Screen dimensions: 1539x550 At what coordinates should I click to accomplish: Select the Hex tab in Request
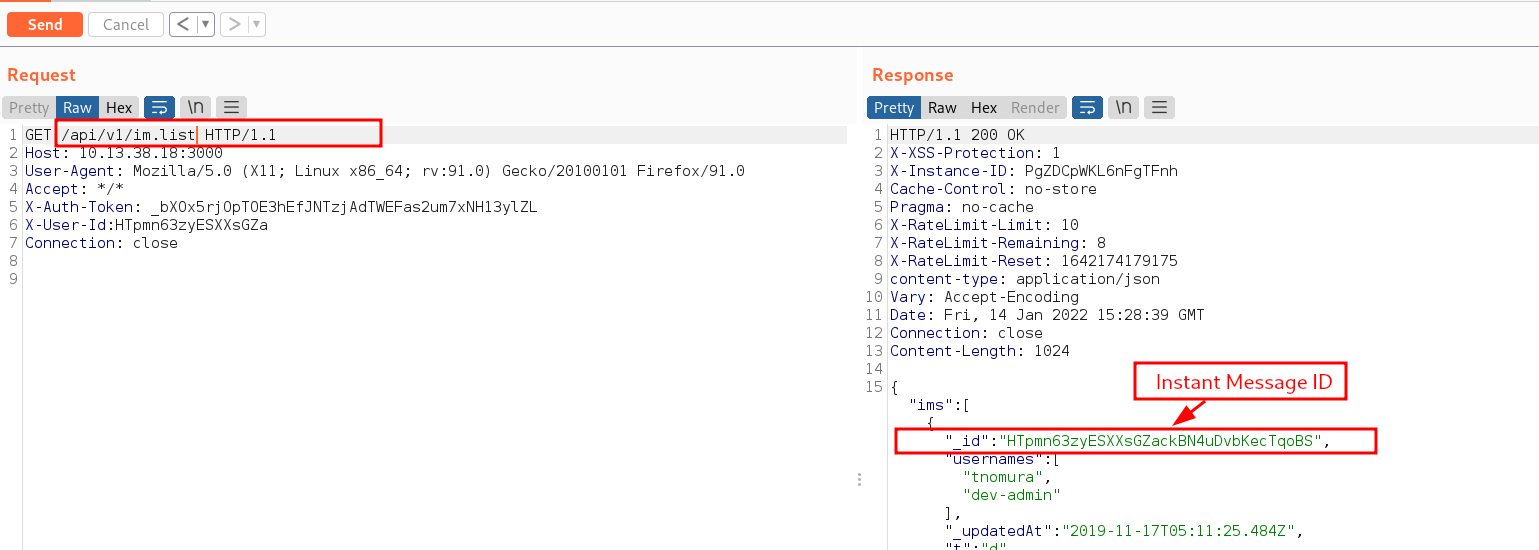point(119,107)
